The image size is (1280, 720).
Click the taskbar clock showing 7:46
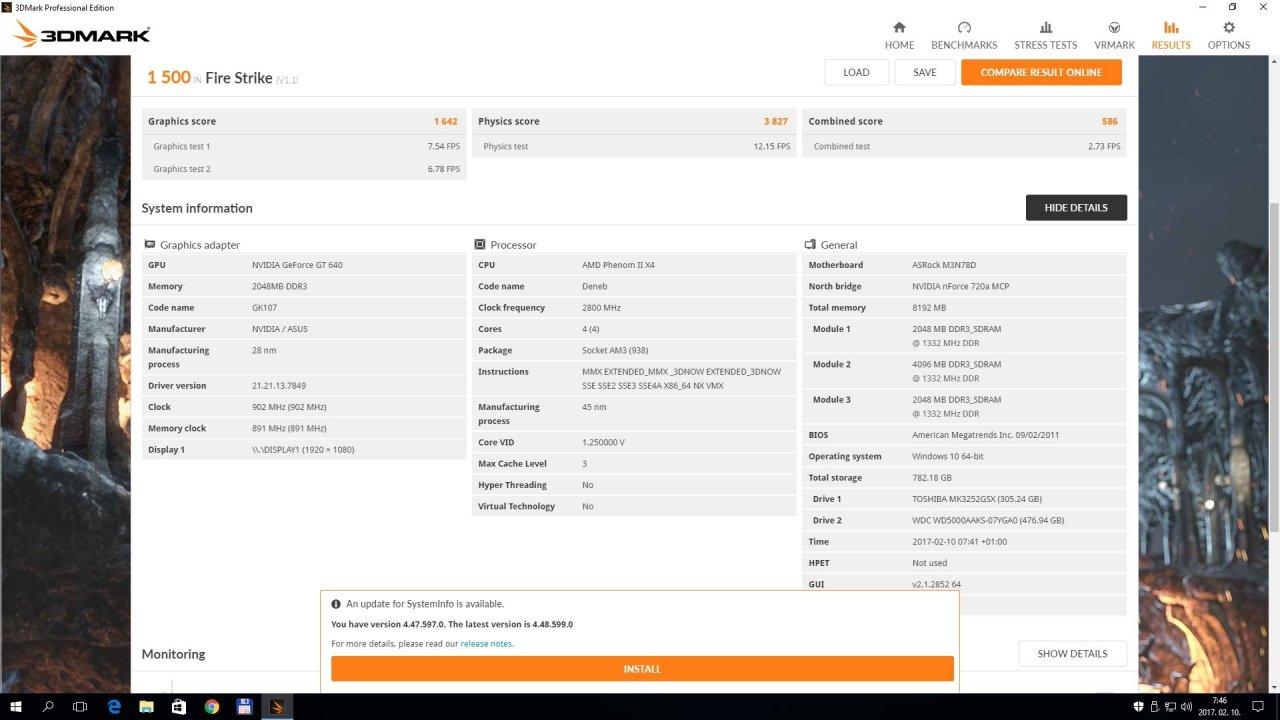[1219, 706]
